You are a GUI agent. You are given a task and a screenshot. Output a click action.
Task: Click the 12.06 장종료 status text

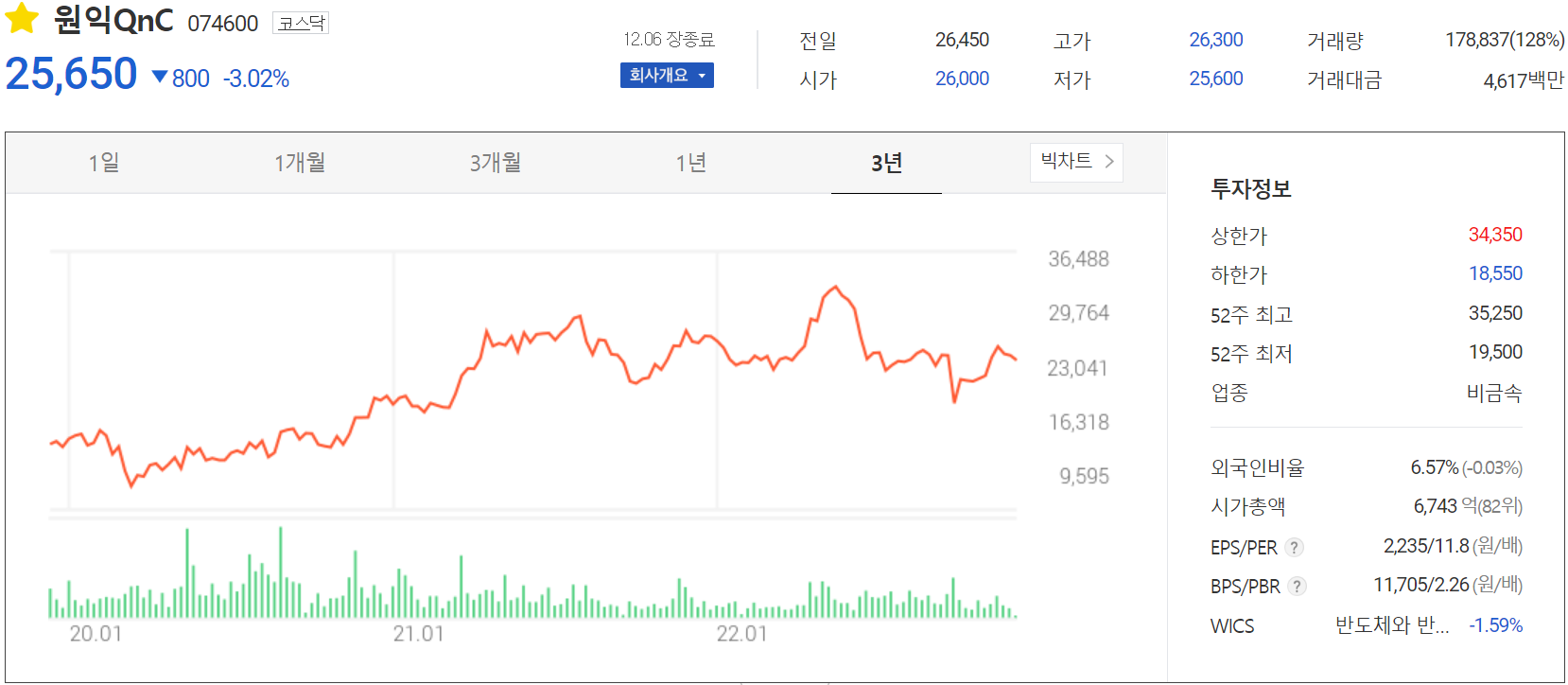tap(669, 39)
